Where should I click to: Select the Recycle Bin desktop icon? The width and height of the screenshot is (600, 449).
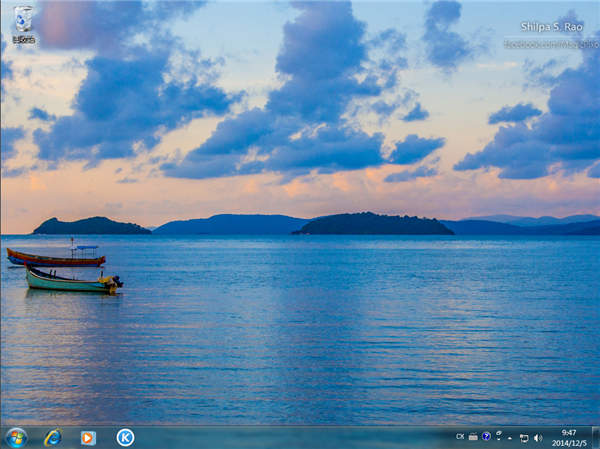(x=22, y=23)
